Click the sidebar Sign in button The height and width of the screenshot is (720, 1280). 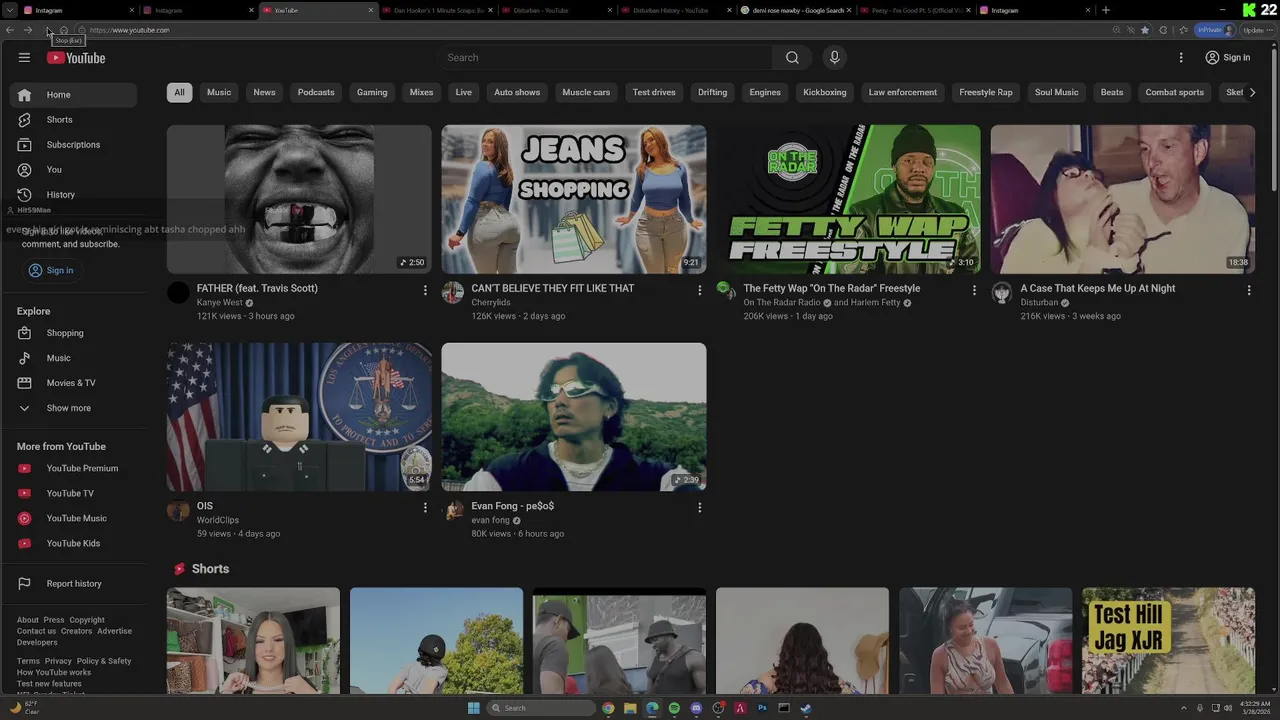(51, 270)
